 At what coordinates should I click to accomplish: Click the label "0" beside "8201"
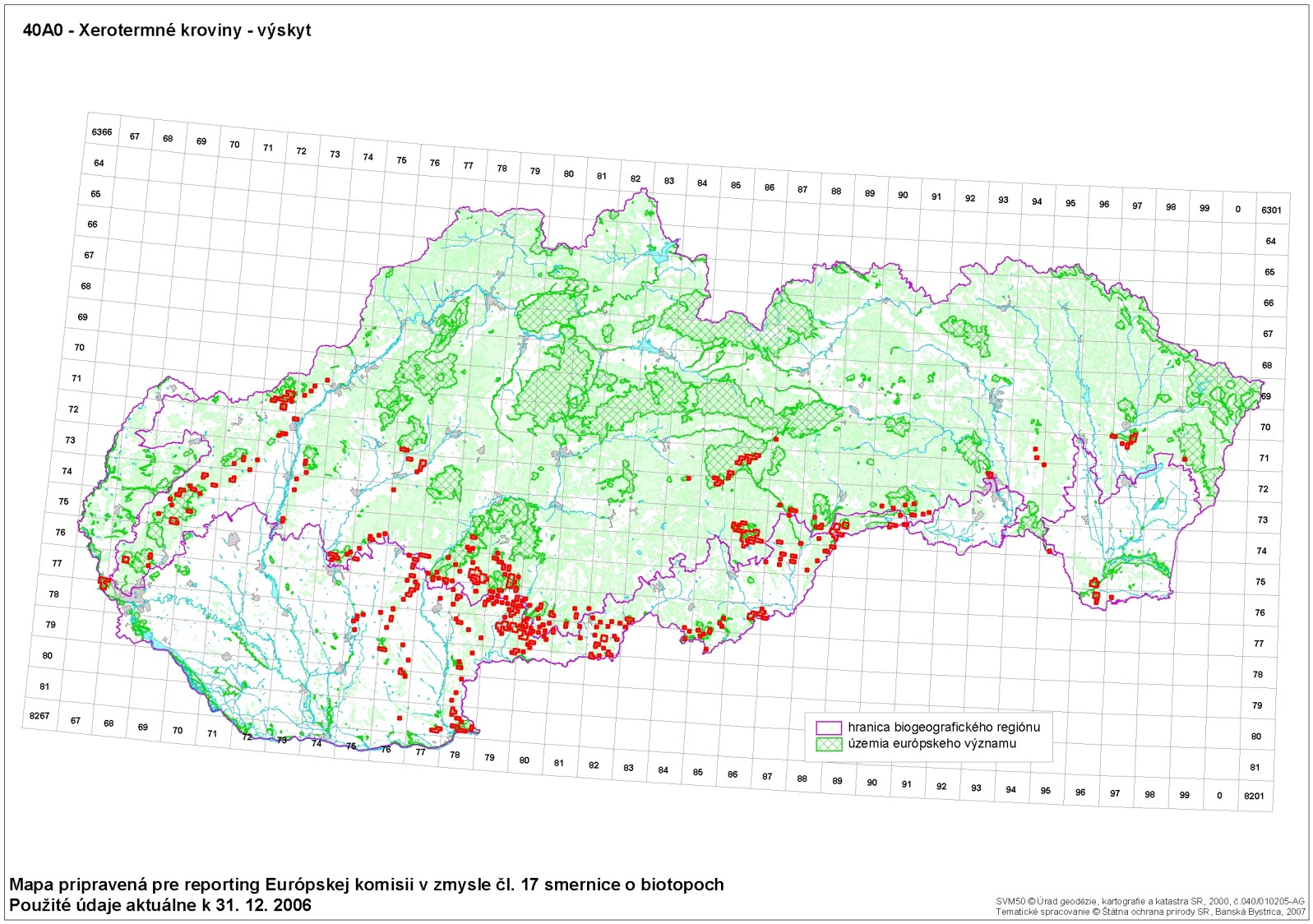pyautogui.click(x=1219, y=795)
